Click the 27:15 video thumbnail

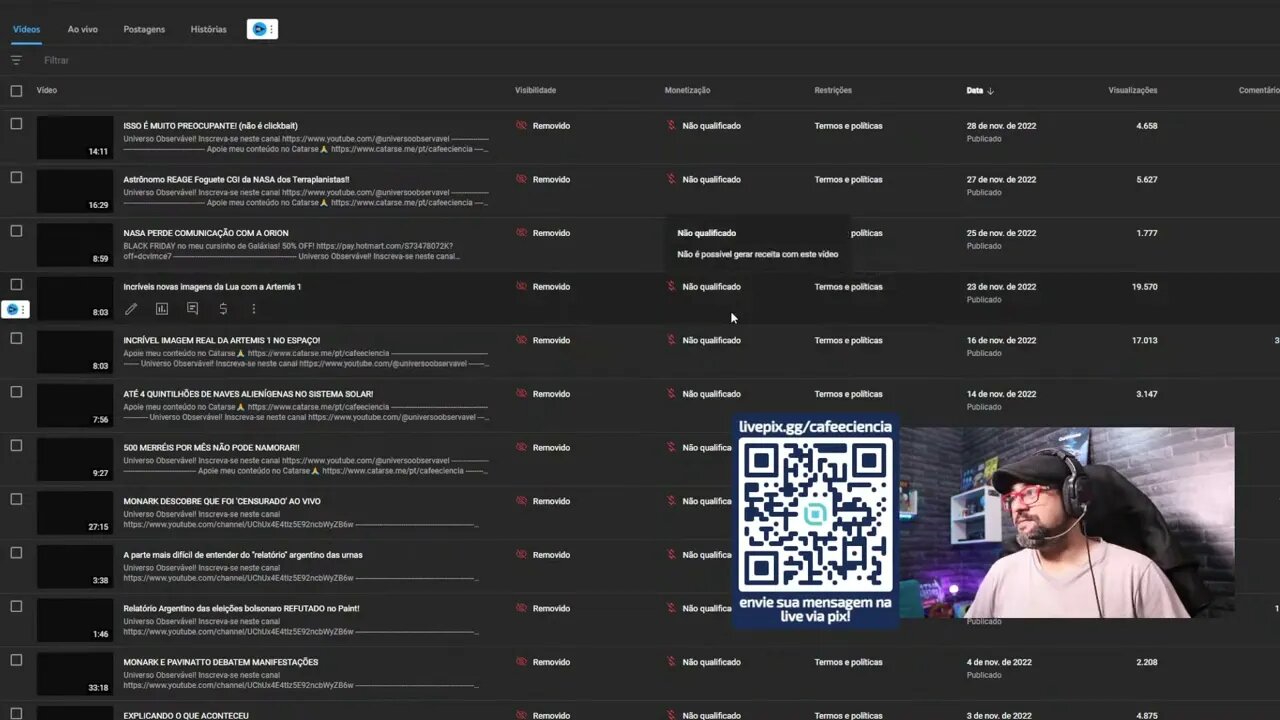click(x=75, y=513)
